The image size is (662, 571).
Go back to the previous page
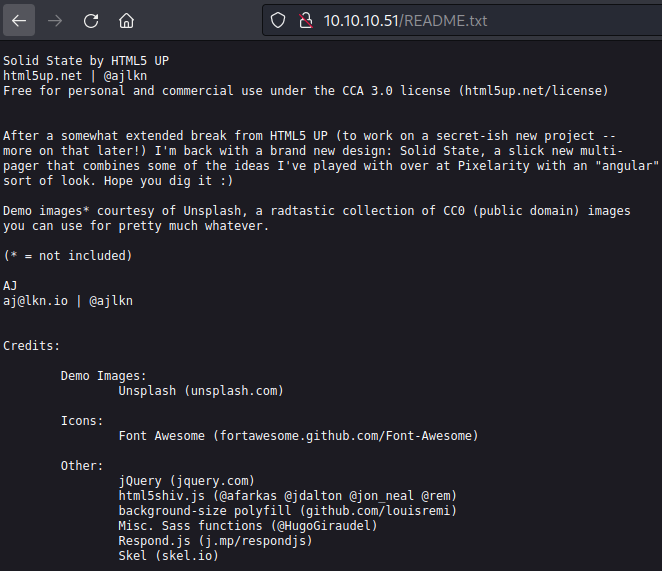click(19, 20)
